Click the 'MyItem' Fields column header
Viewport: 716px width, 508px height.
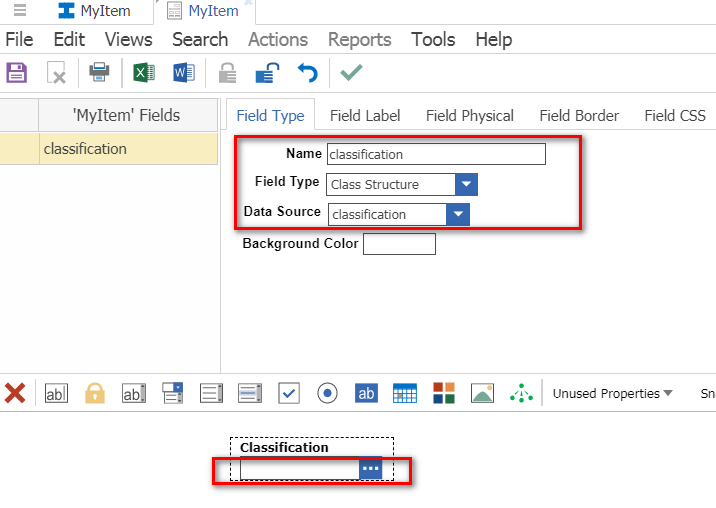pos(128,115)
